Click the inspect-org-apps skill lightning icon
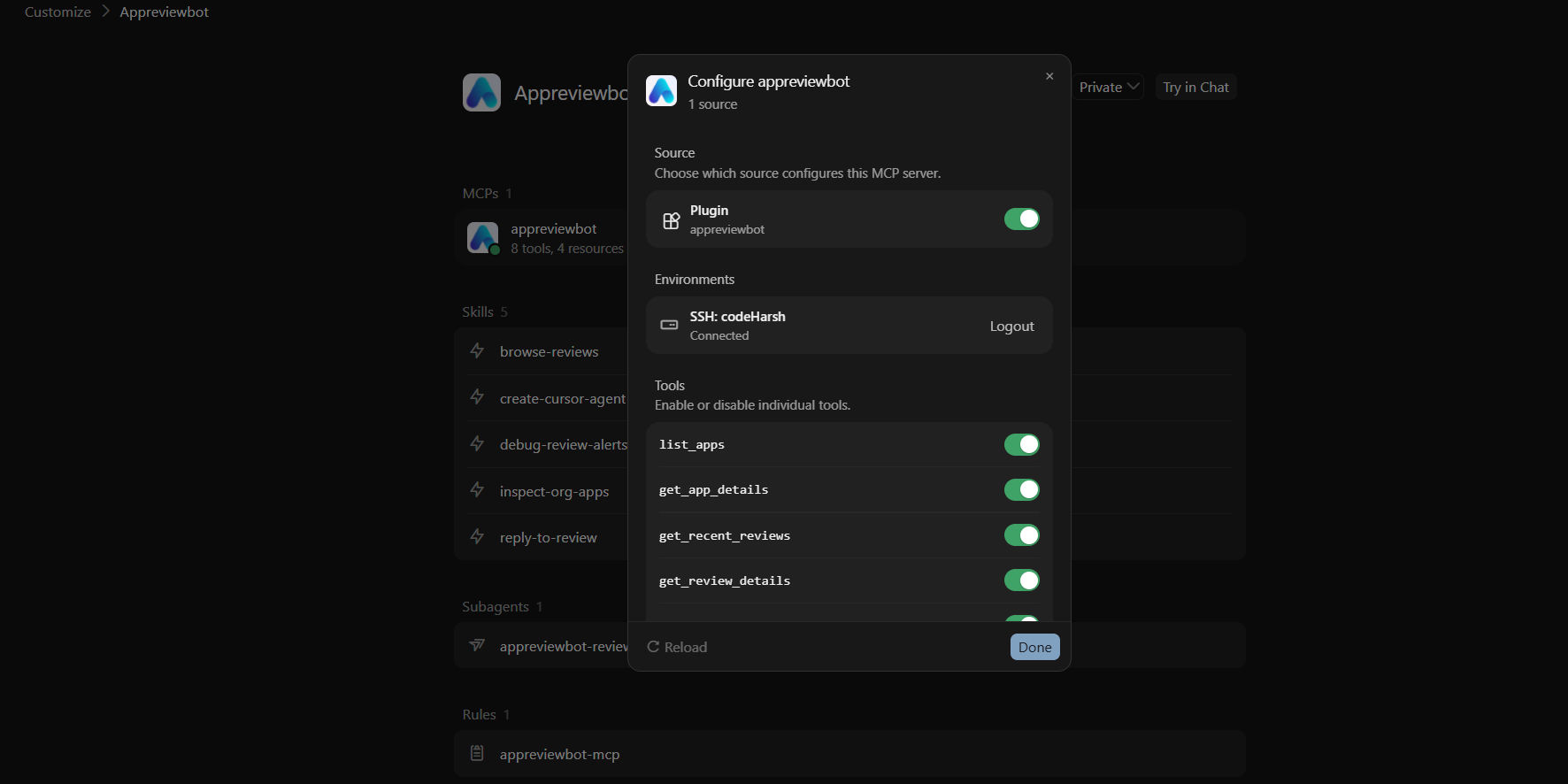 tap(477, 489)
